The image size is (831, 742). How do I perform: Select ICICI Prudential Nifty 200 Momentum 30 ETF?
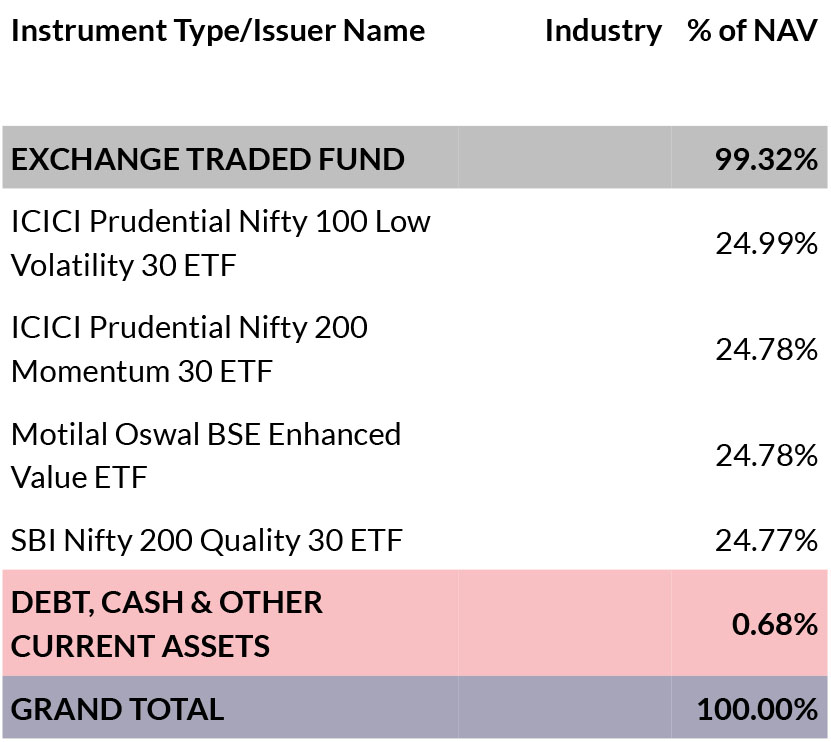click(x=190, y=349)
